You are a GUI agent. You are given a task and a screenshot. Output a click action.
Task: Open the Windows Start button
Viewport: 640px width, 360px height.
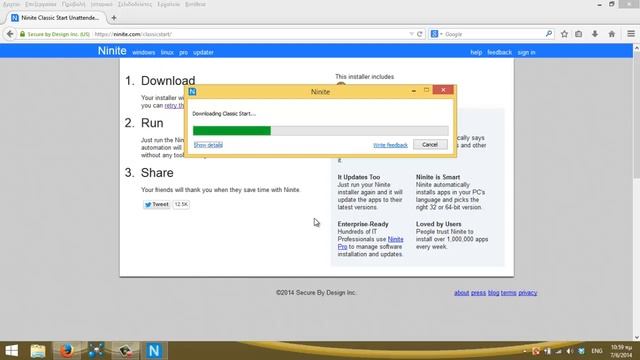[x=12, y=351]
